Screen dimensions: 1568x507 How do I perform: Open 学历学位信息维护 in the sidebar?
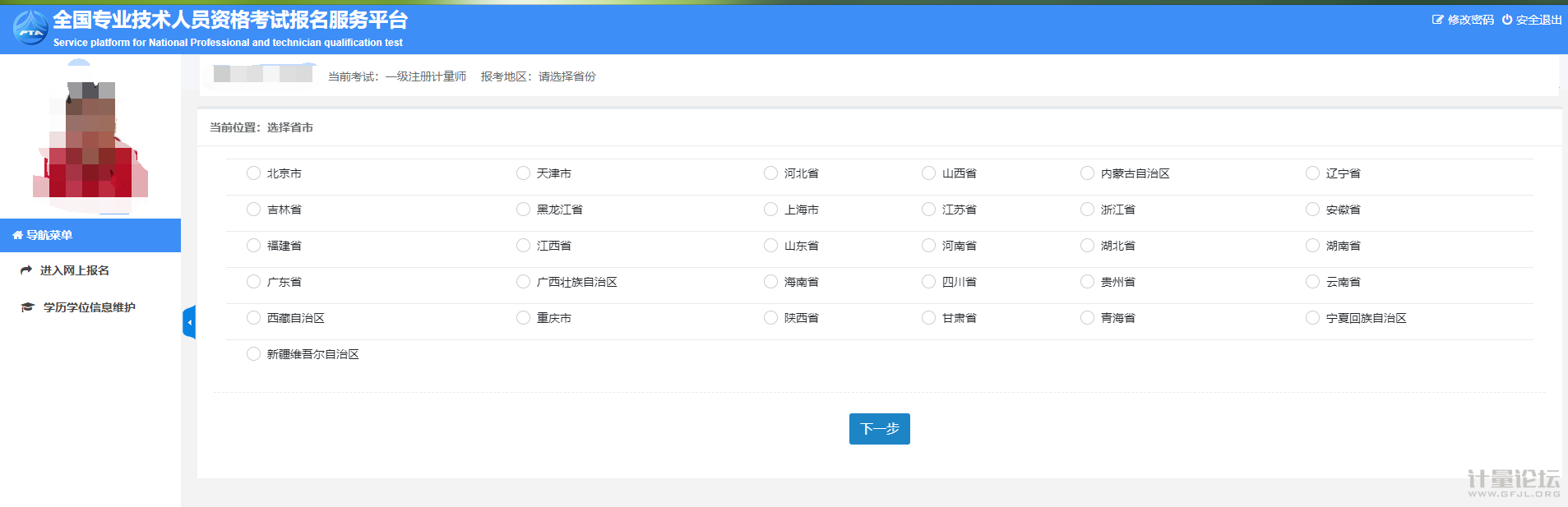89,307
